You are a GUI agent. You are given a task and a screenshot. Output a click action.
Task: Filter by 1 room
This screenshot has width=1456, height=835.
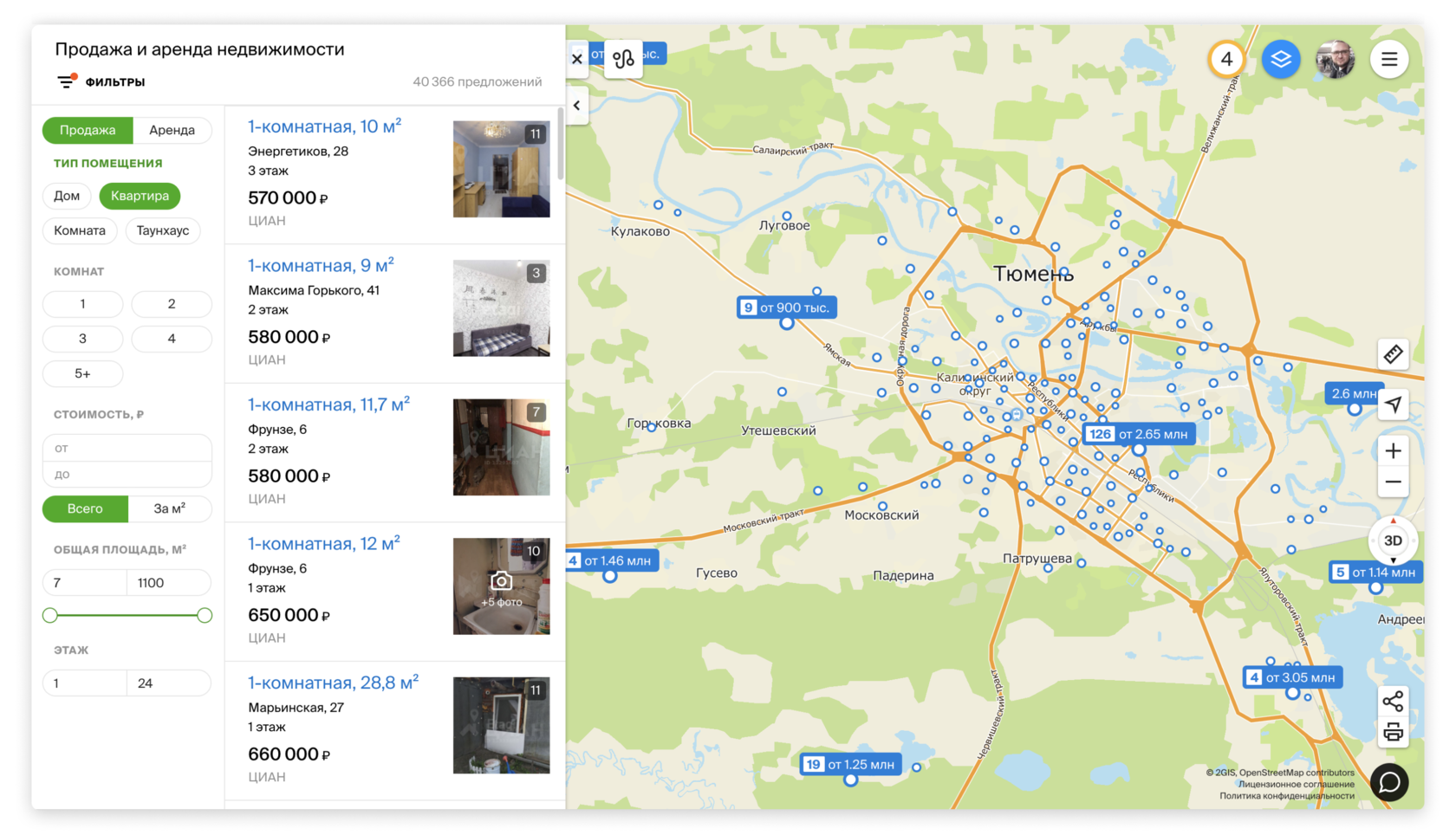point(83,304)
